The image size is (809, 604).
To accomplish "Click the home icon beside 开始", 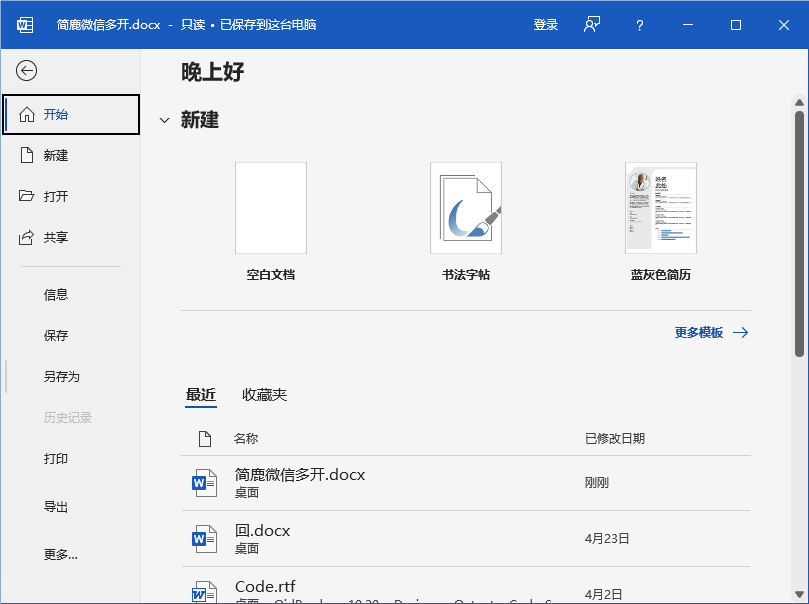I will (x=27, y=114).
